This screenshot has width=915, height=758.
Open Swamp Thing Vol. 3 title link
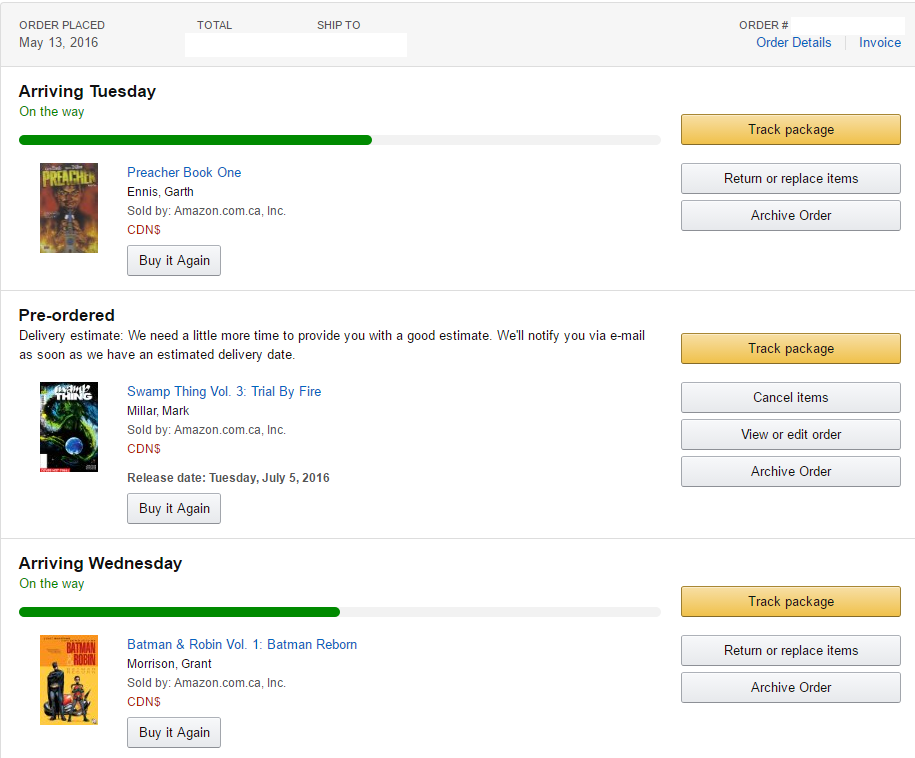(224, 391)
